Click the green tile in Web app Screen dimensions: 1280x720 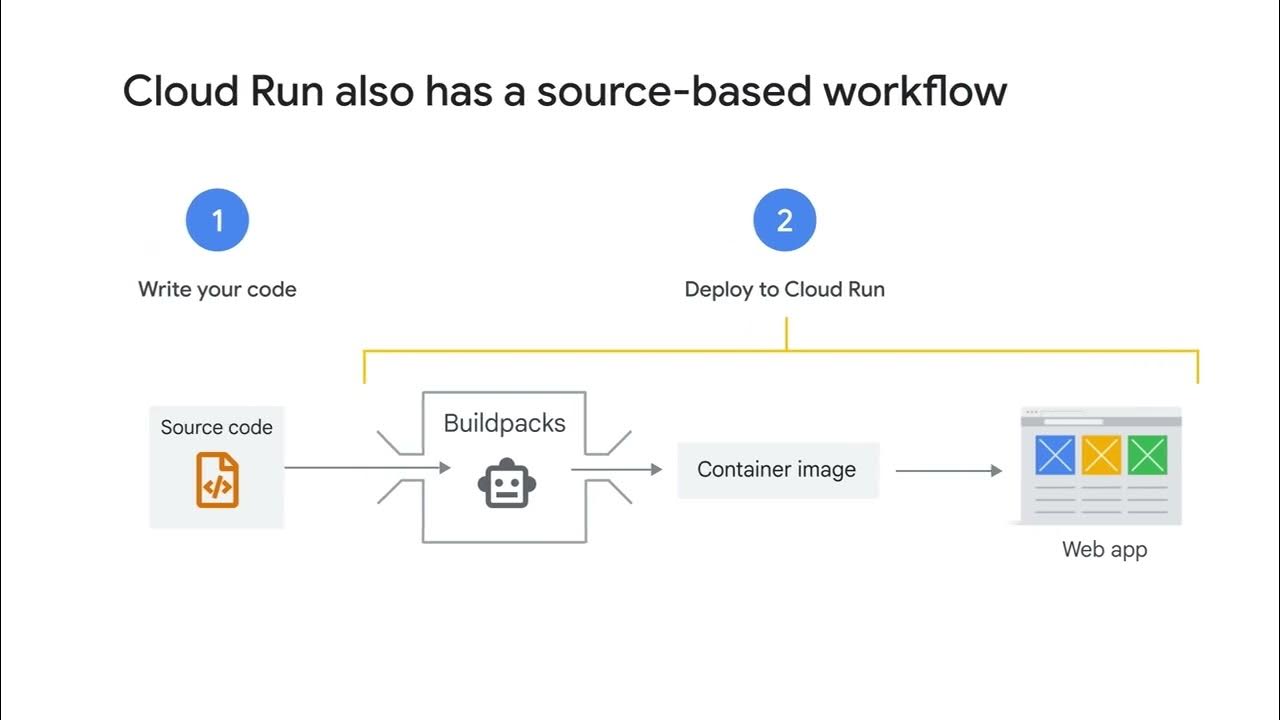coord(1147,455)
